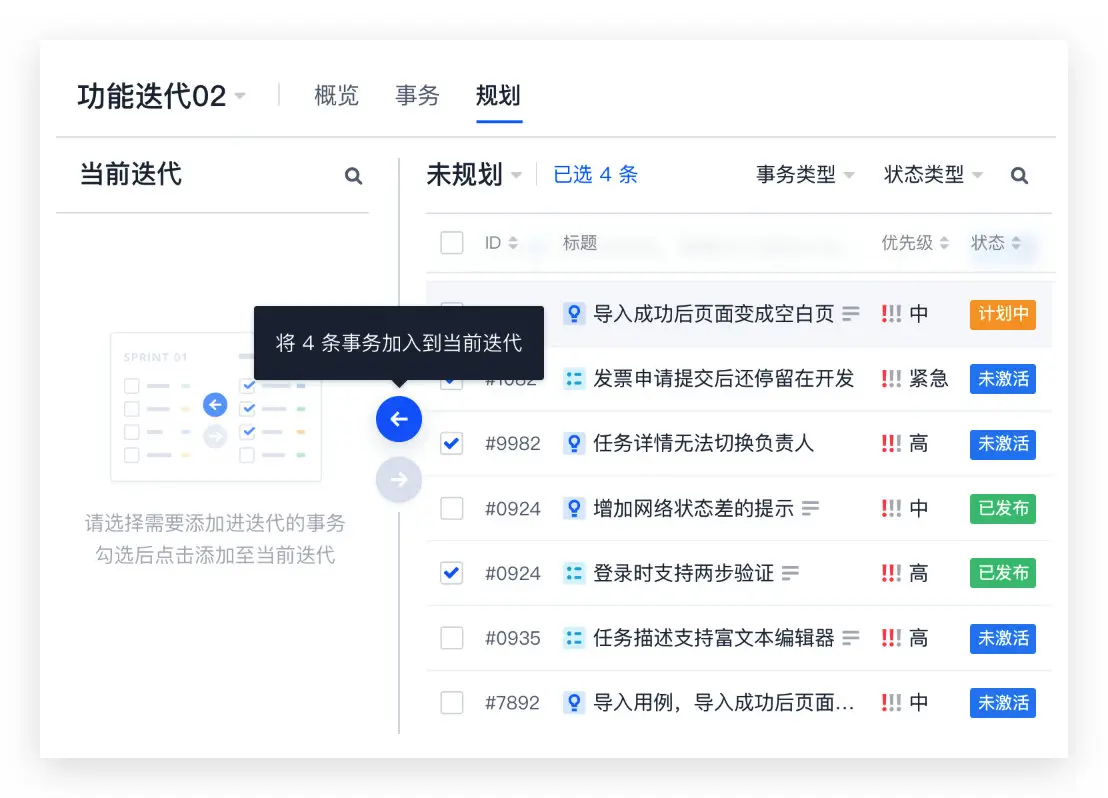
Task: Check the checkbox for #0935 任务描述支持富文本编辑器
Action: pyautogui.click(x=451, y=638)
